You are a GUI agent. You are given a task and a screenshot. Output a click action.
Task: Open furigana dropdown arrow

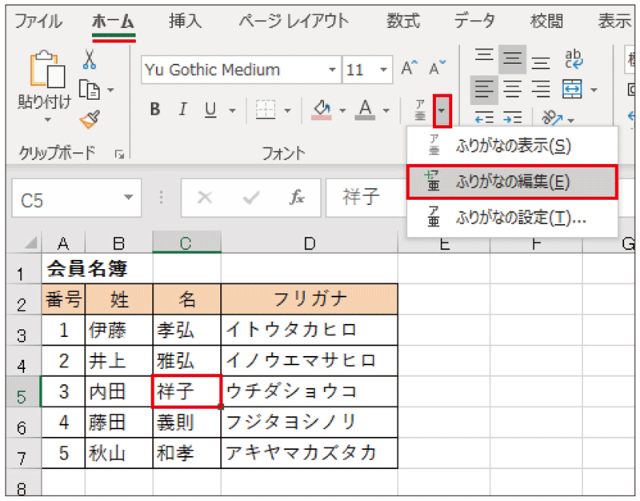point(442,111)
